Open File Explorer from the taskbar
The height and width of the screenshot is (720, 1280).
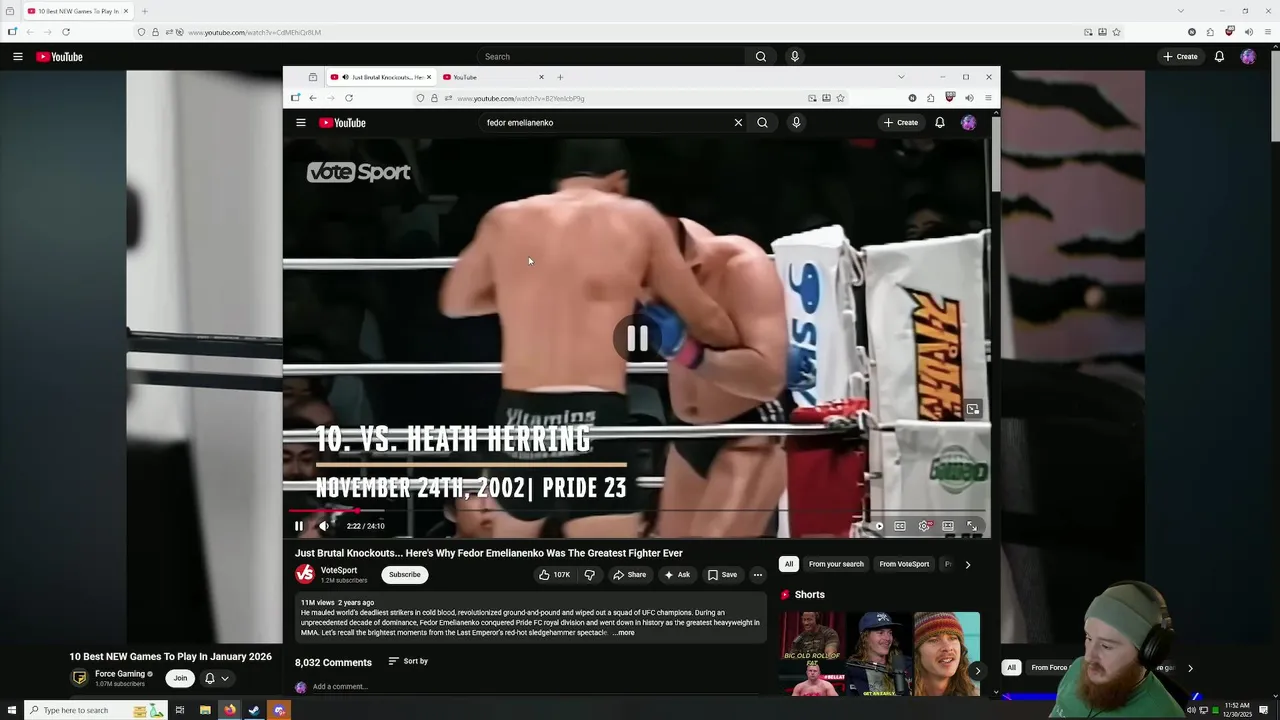click(205, 710)
